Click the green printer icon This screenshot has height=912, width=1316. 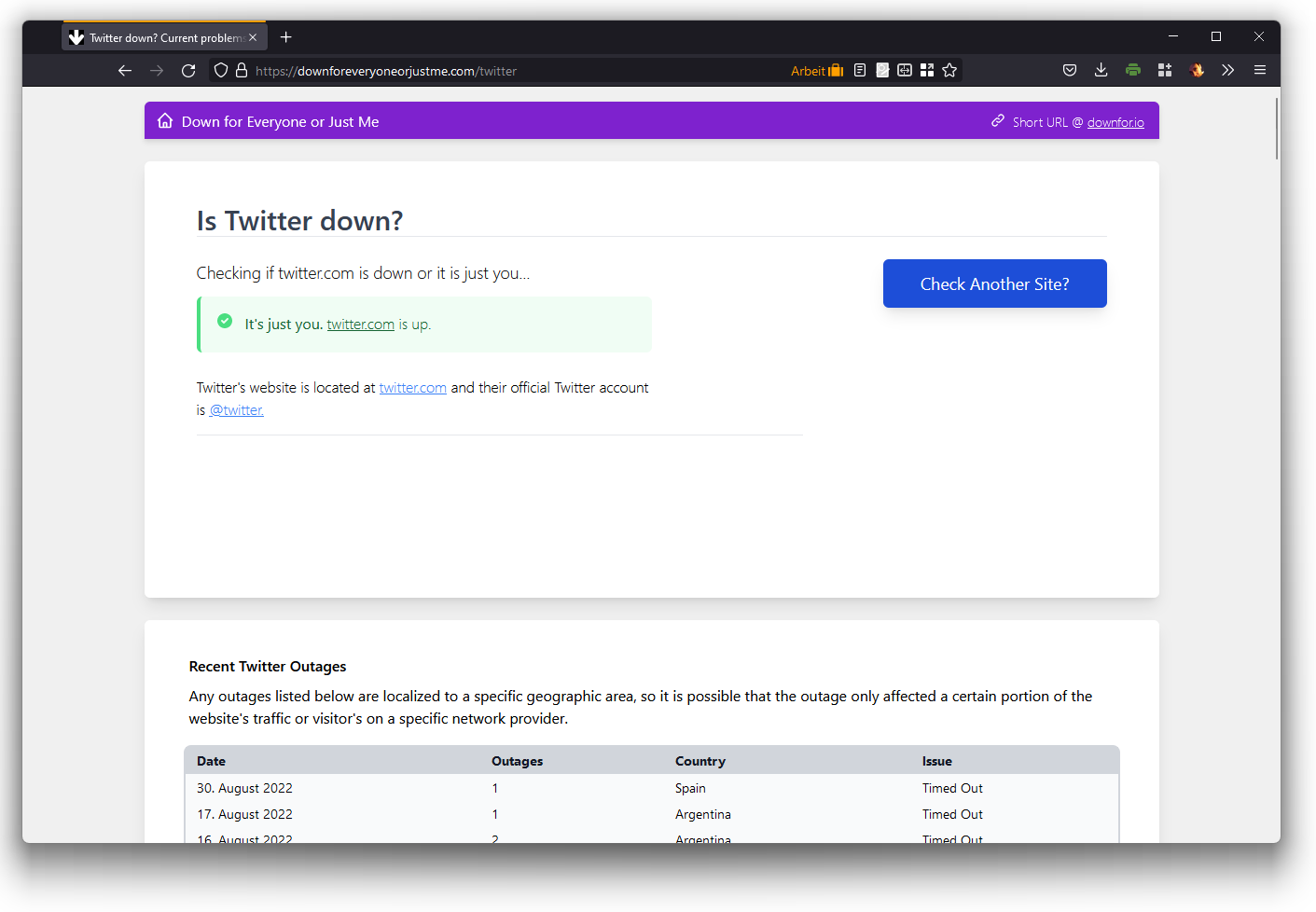coord(1133,71)
